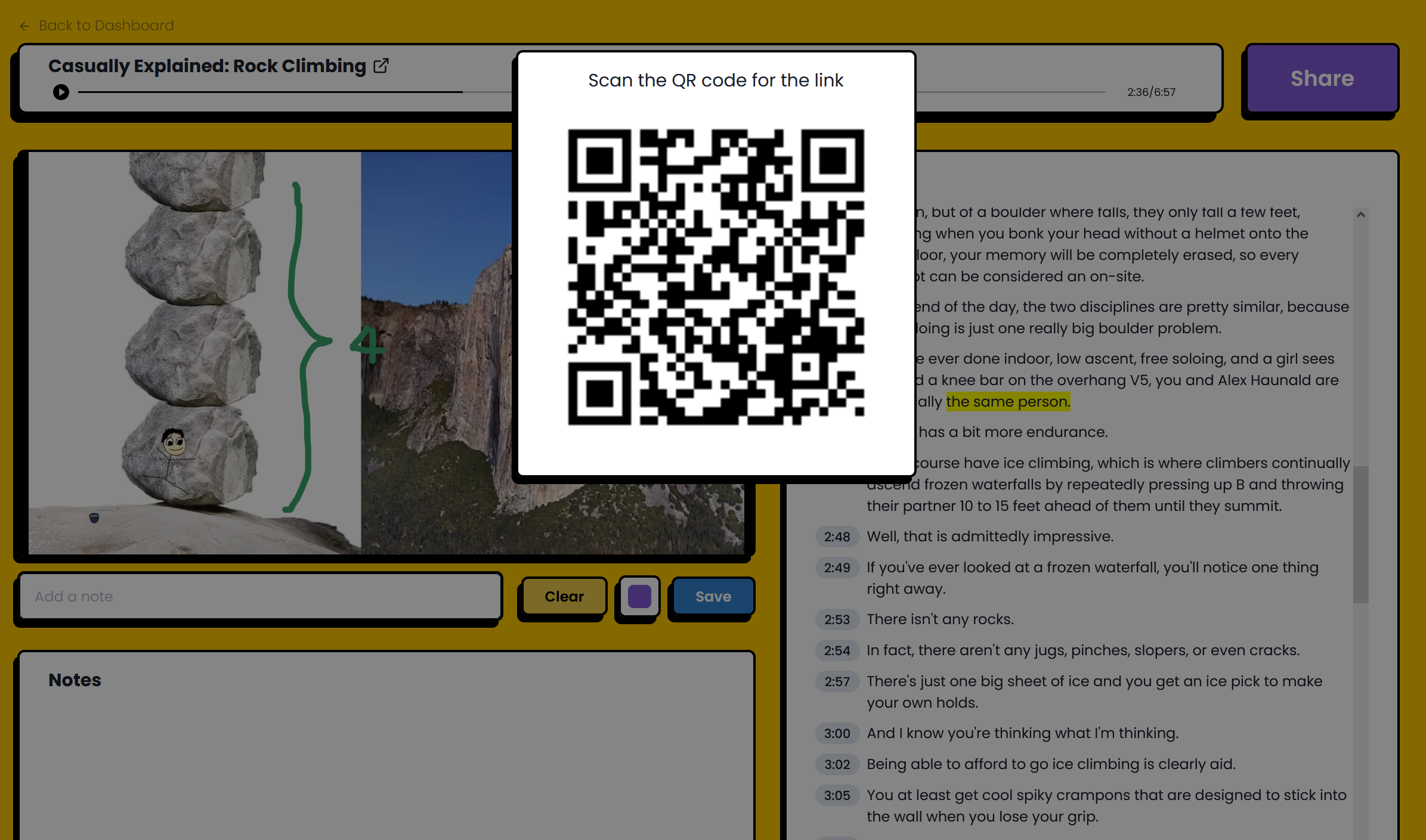Jump to the 3:00 timestamp chip
The width and height of the screenshot is (1426, 840).
[837, 733]
